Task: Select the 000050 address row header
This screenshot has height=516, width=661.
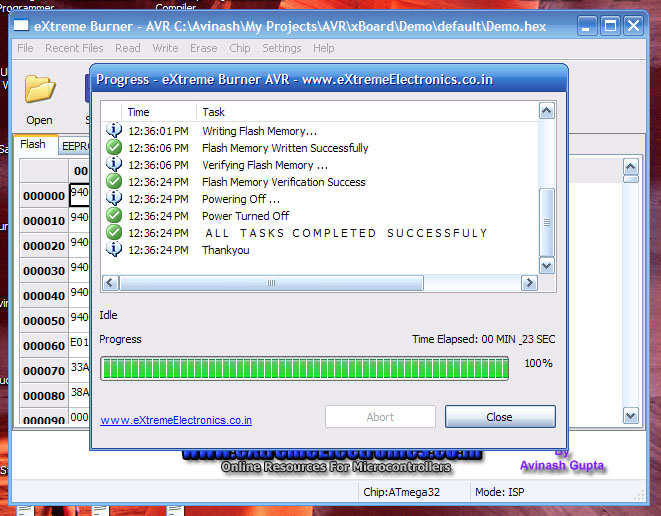Action: click(x=44, y=321)
